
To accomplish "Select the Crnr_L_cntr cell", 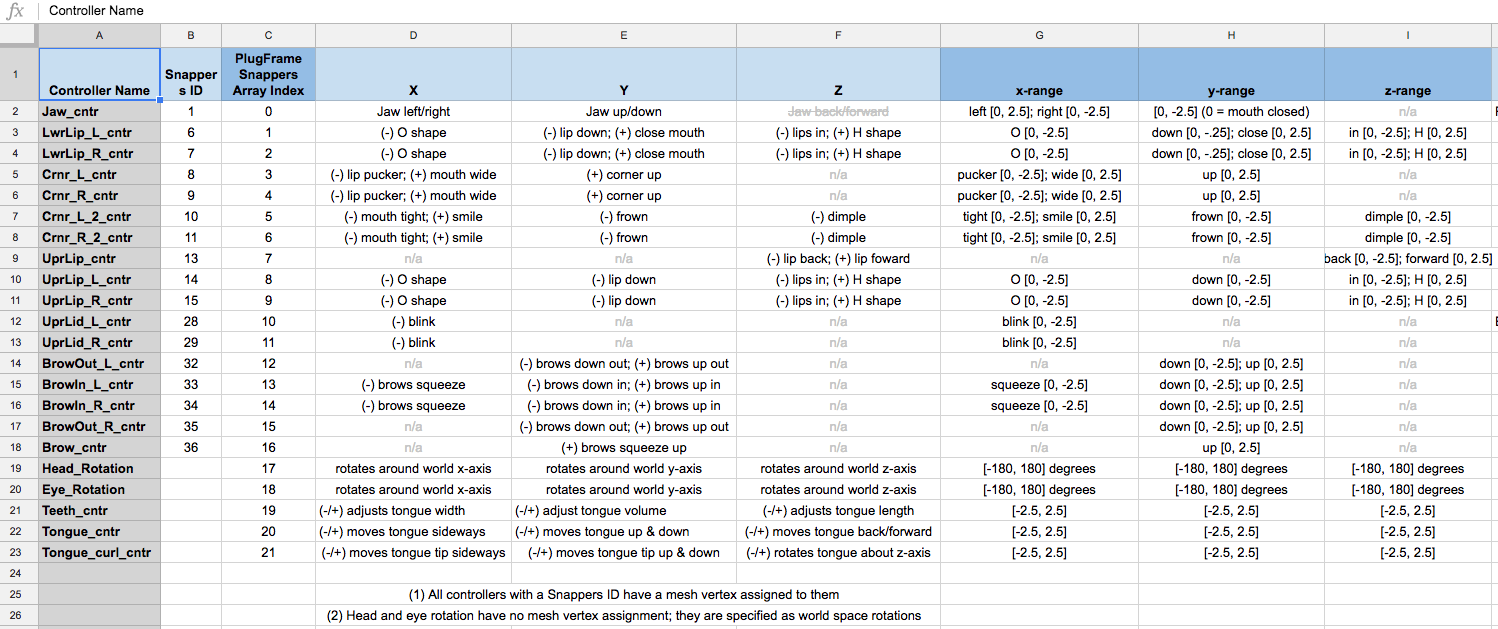I will point(99,175).
